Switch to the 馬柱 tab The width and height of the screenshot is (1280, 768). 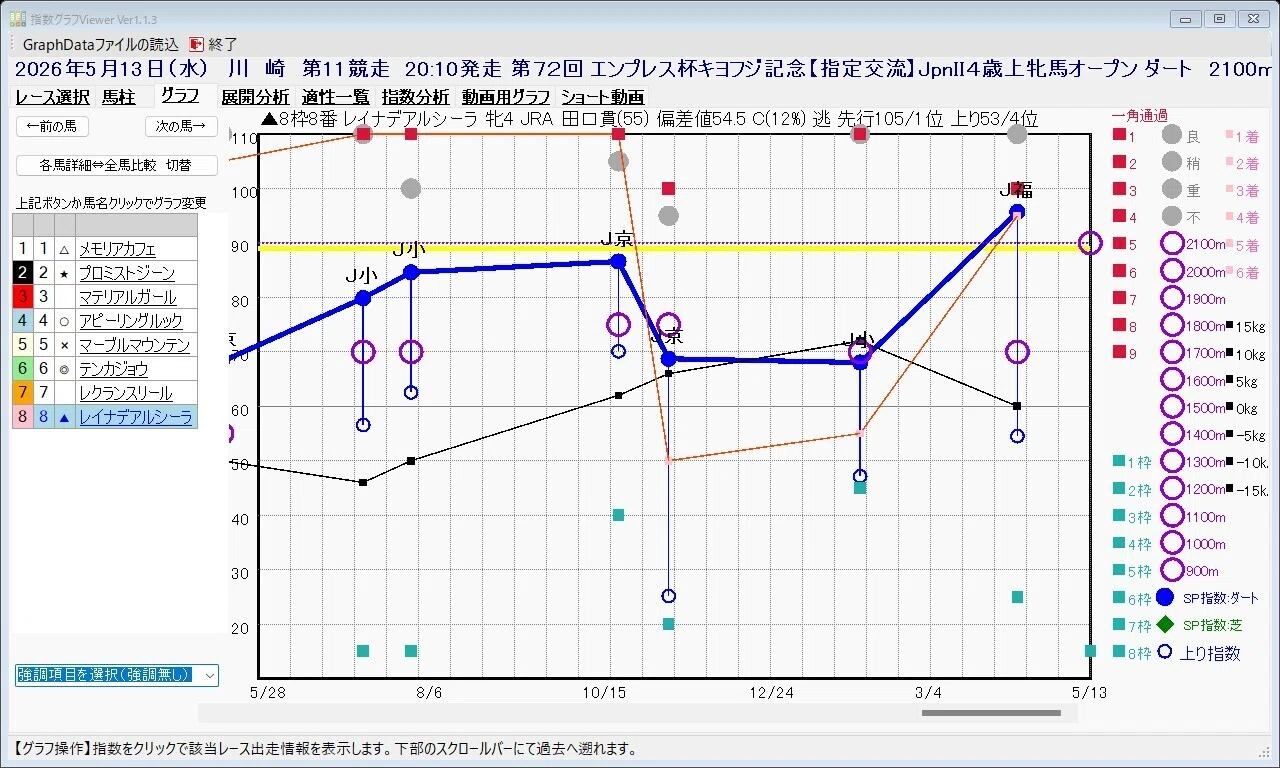click(x=119, y=97)
